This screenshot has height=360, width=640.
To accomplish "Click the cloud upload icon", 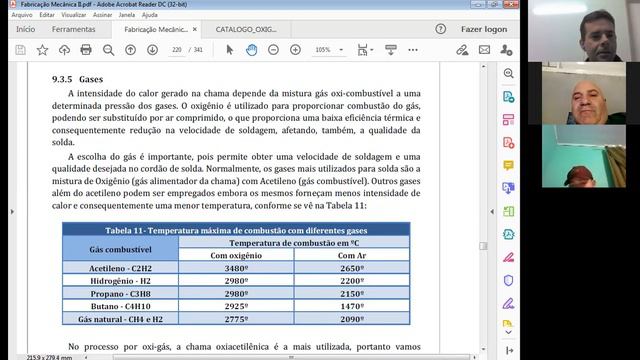I will click(x=64, y=50).
